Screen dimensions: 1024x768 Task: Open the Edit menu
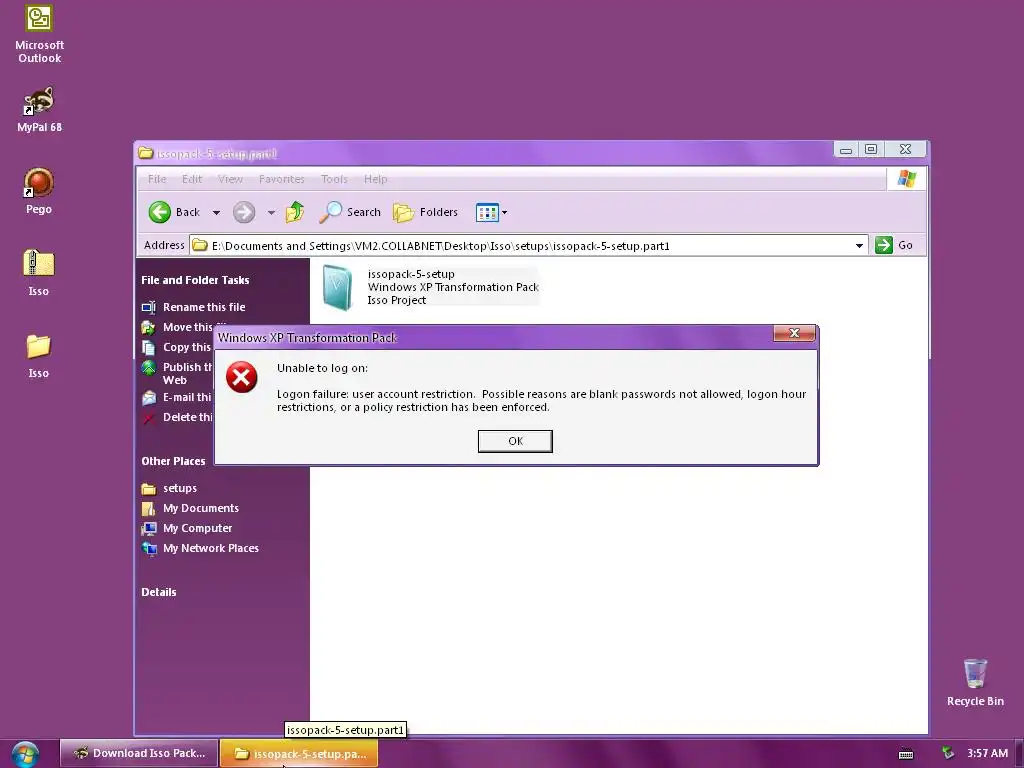pyautogui.click(x=192, y=179)
